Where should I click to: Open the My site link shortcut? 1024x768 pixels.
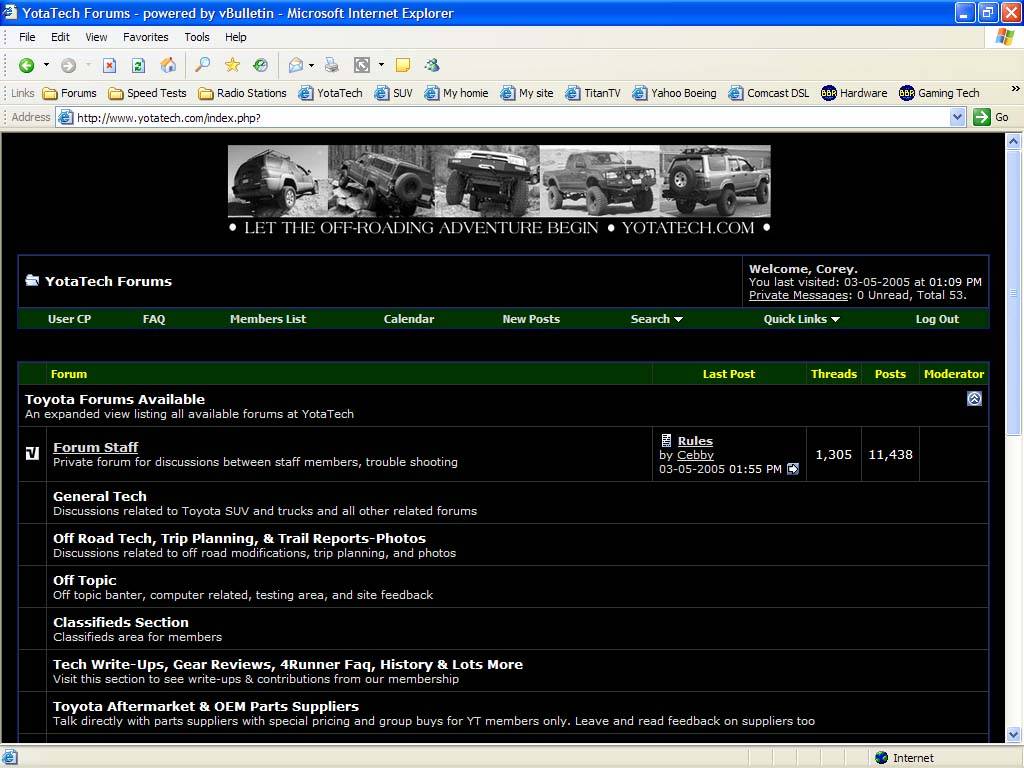coord(527,93)
